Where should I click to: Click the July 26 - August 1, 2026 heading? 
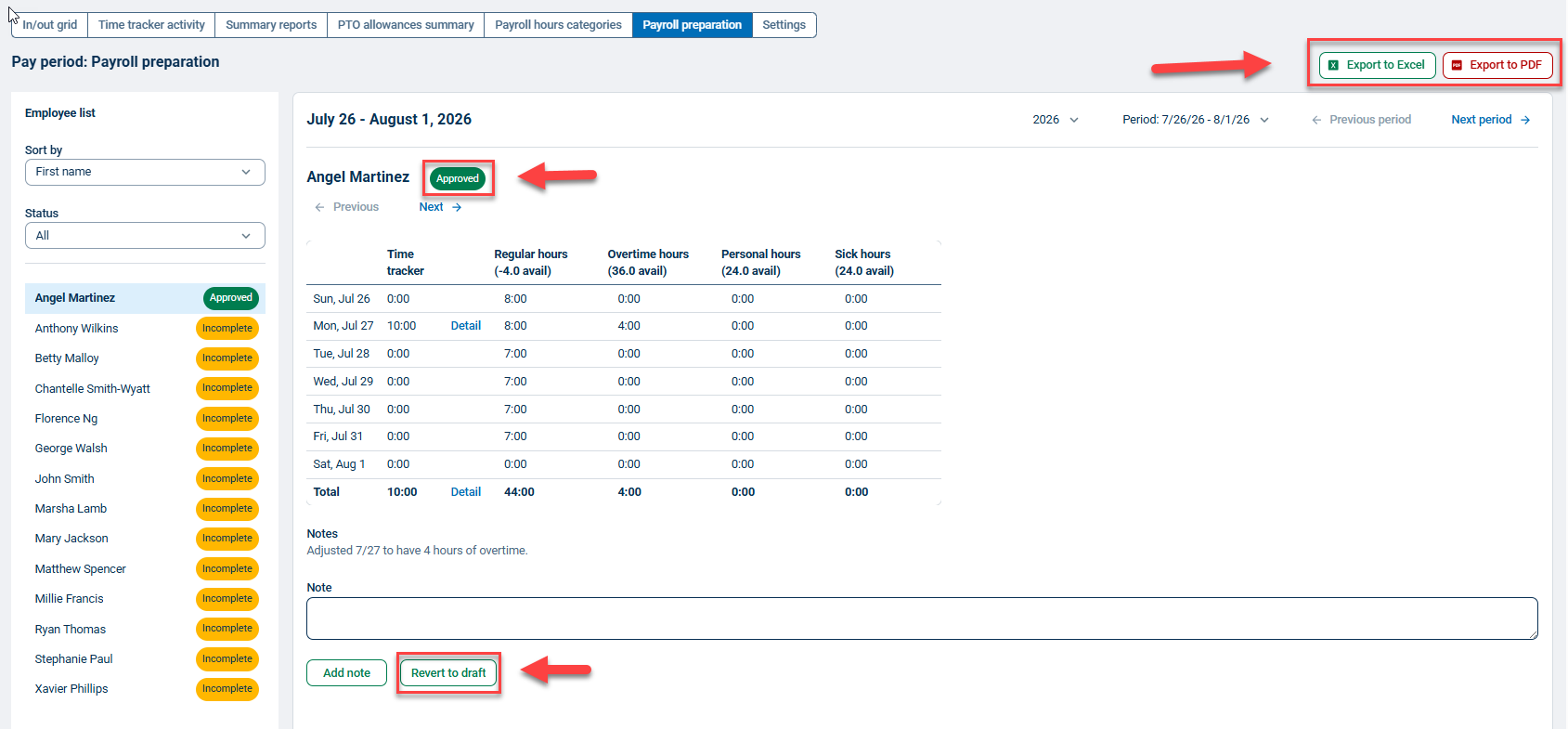[389, 120]
